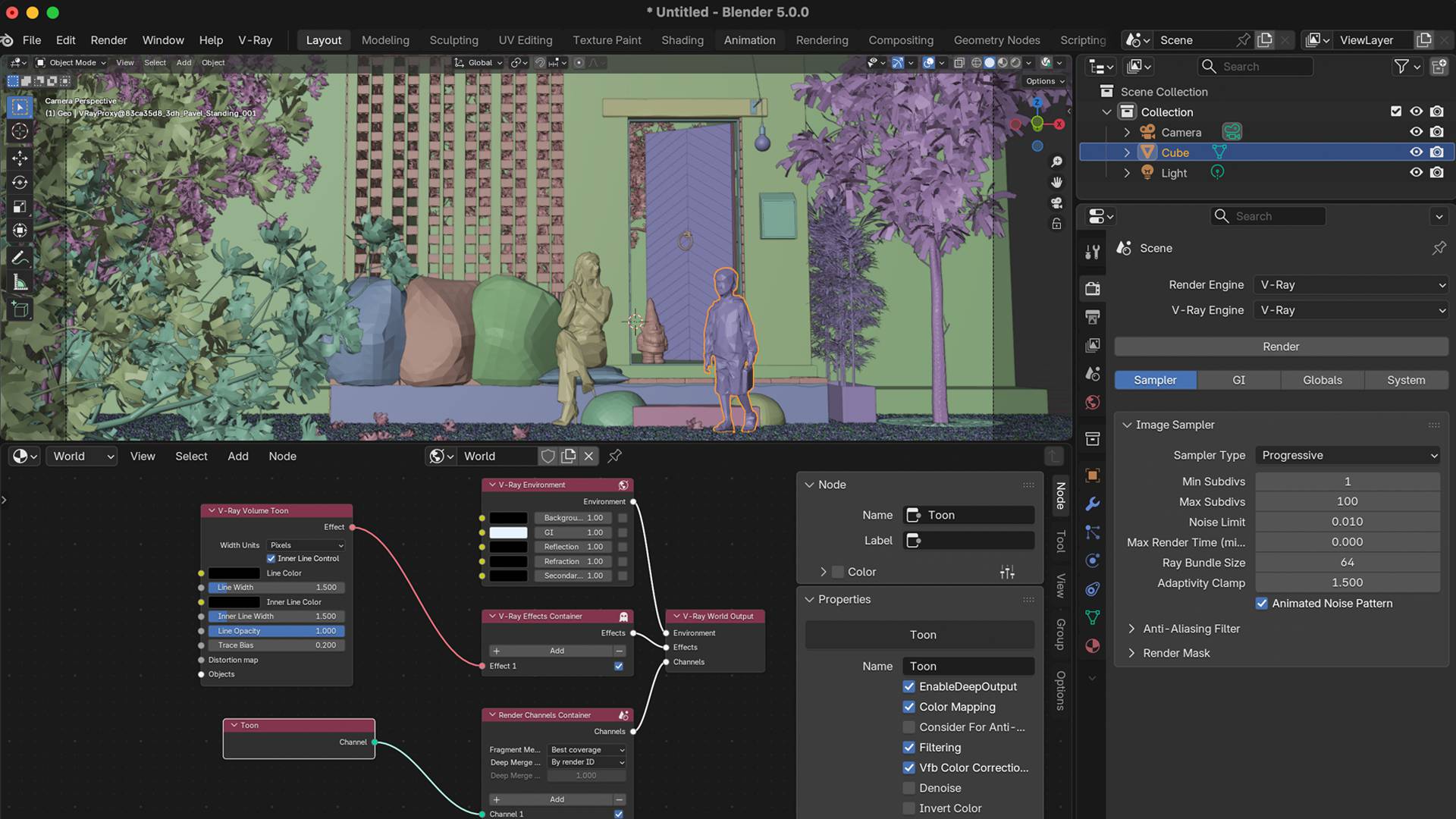The width and height of the screenshot is (1456, 819).
Task: Switch to the Modifier Properties tab
Action: 1092,504
